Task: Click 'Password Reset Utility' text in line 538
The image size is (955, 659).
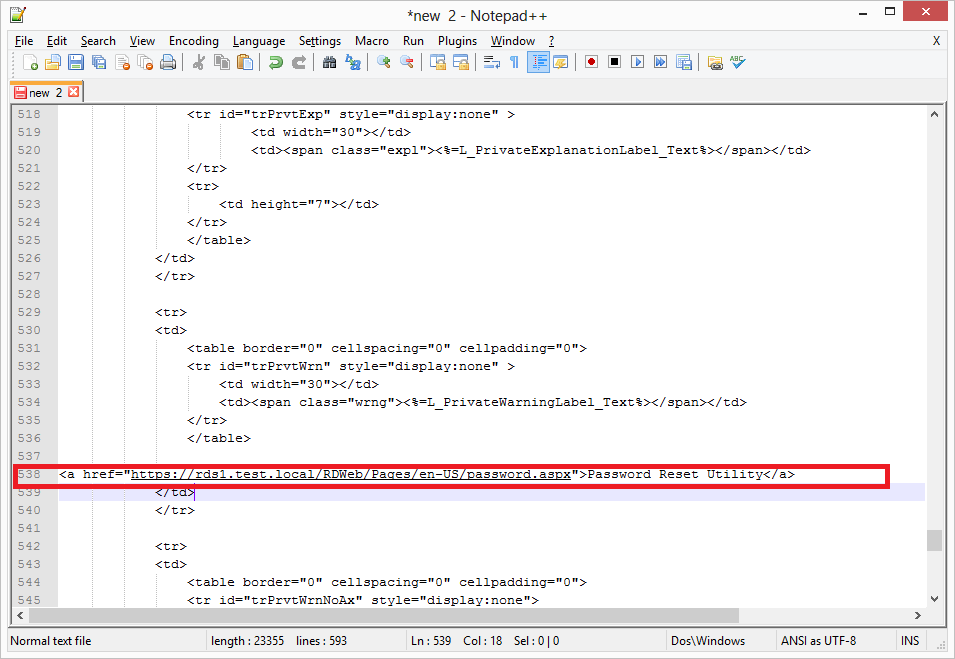Action: [x=675, y=474]
